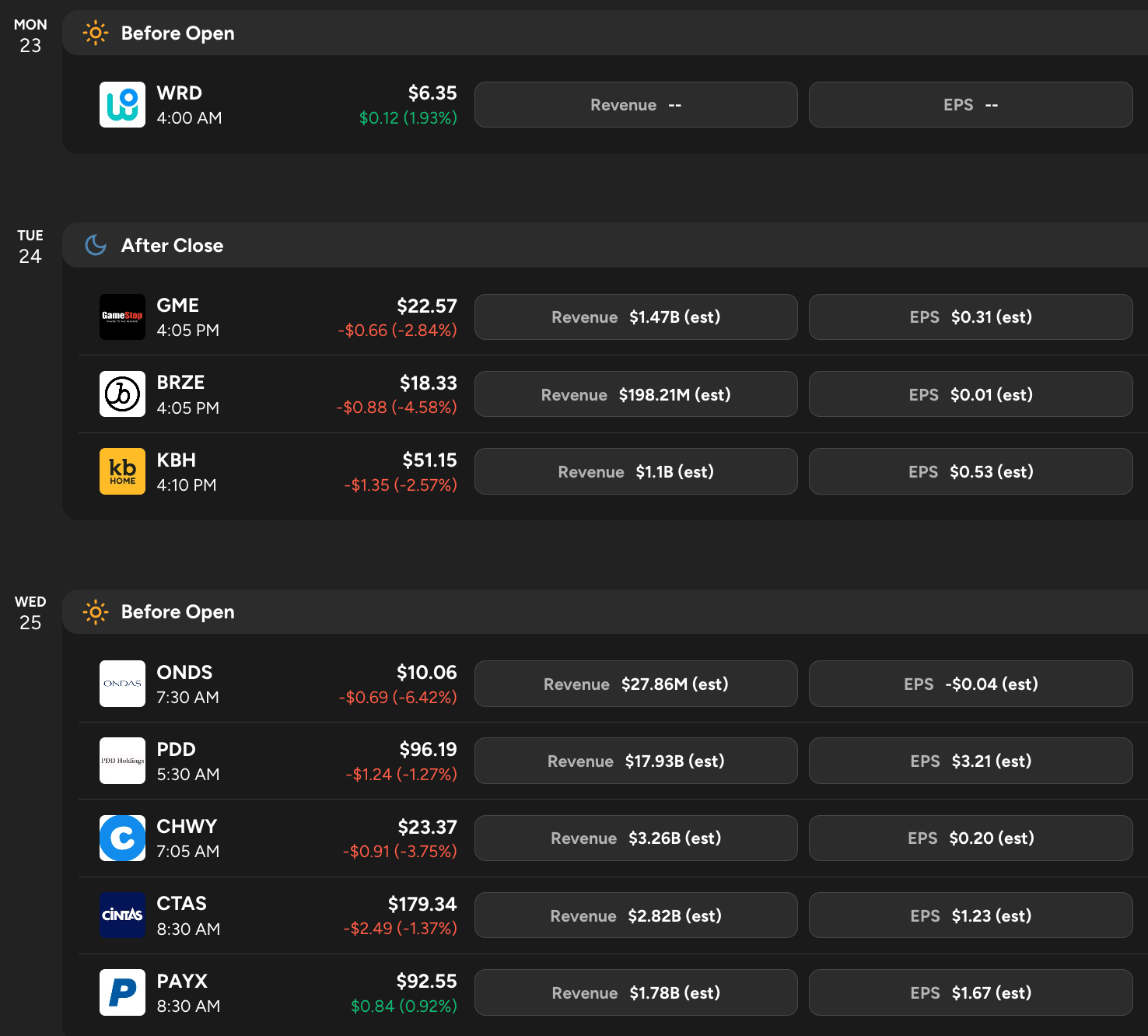Select the CTAS ticker symbol
Image resolution: width=1148 pixels, height=1036 pixels.
[182, 904]
